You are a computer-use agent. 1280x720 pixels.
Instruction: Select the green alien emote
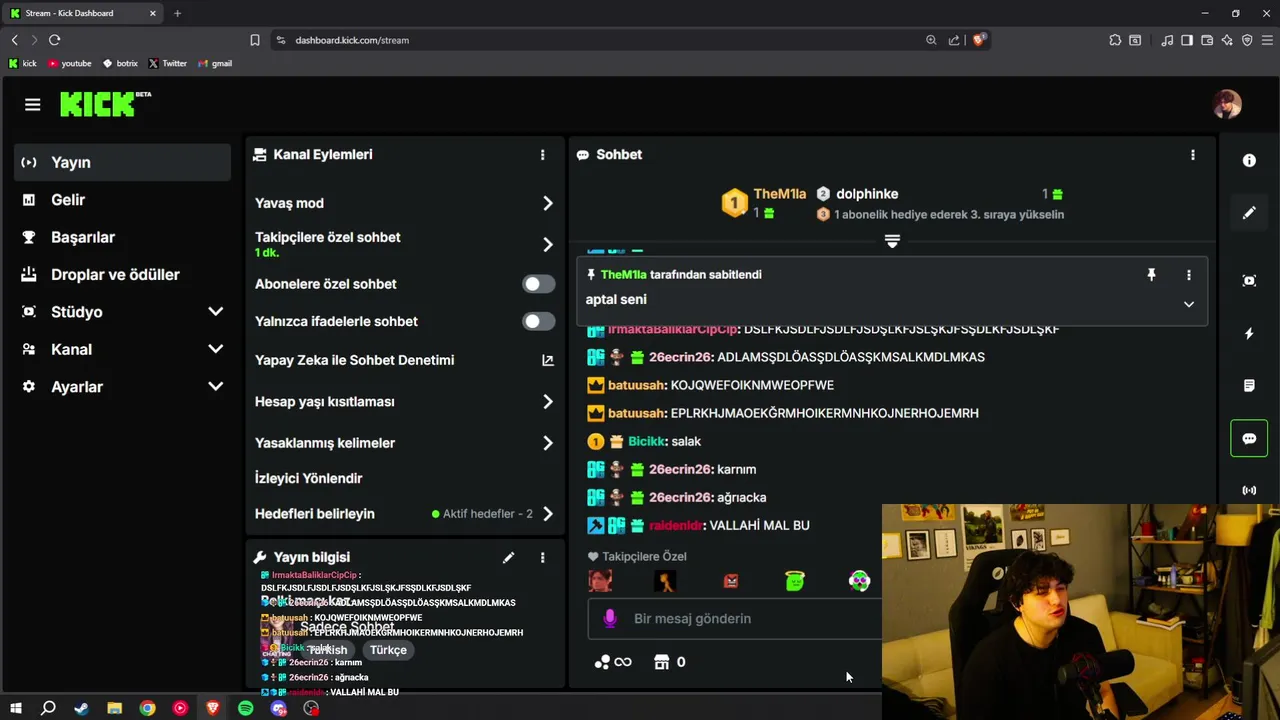coord(795,581)
